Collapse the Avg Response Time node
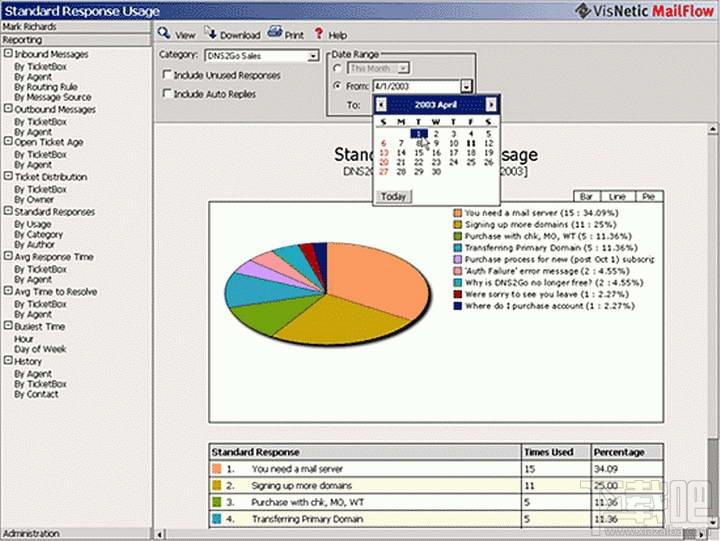The image size is (720, 541). [8, 256]
